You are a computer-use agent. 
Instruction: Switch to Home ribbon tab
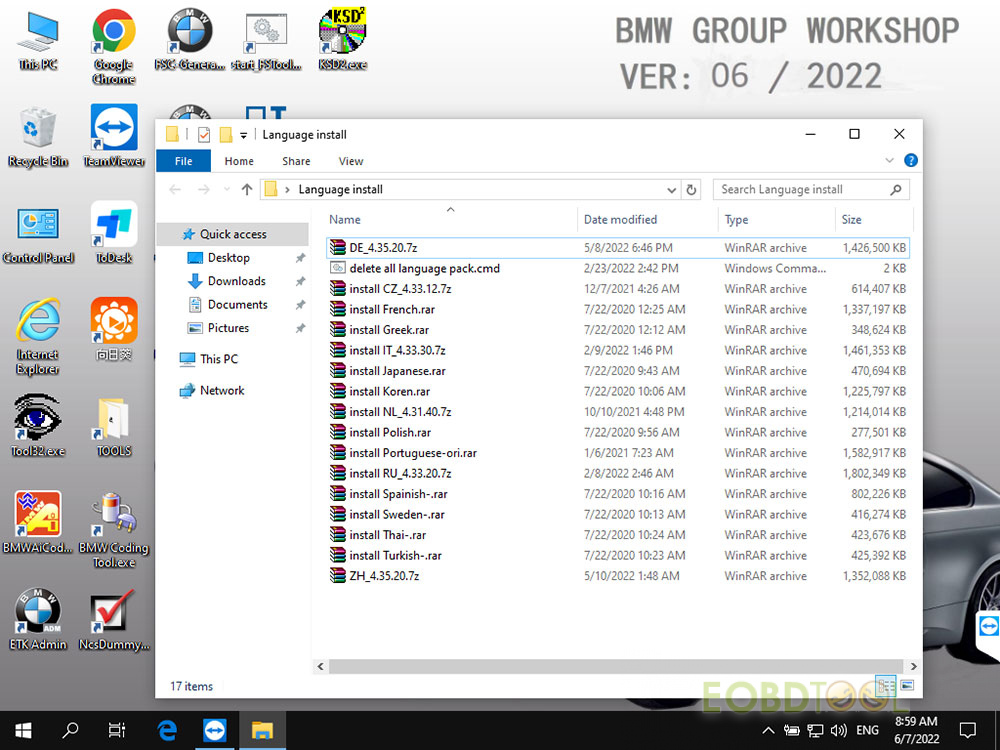pos(239,161)
